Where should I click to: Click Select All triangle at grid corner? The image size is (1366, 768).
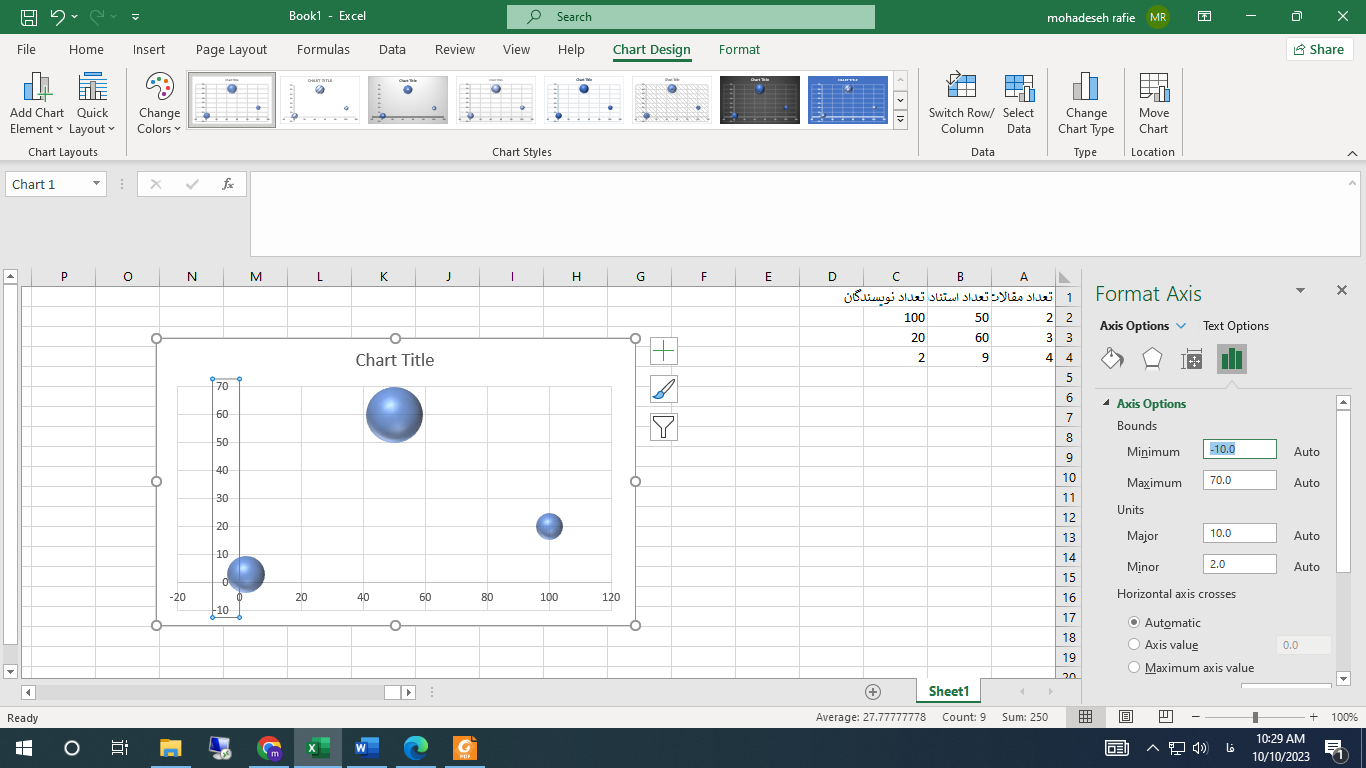pos(1064,277)
